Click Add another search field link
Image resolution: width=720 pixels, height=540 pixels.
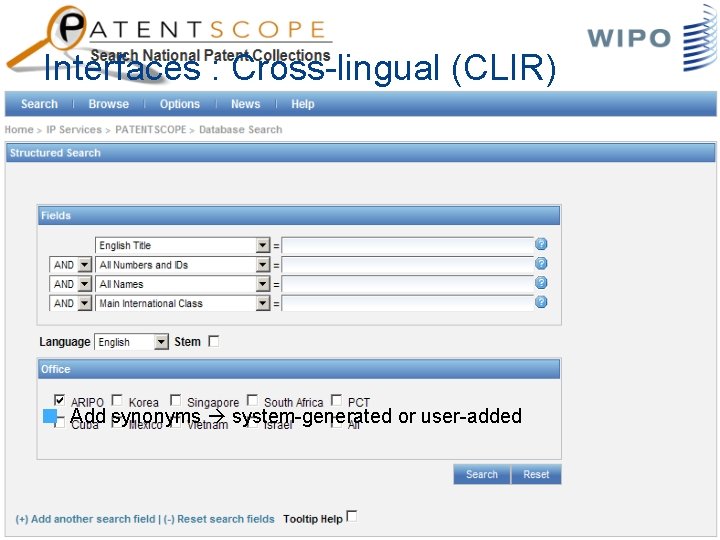click(x=85, y=519)
